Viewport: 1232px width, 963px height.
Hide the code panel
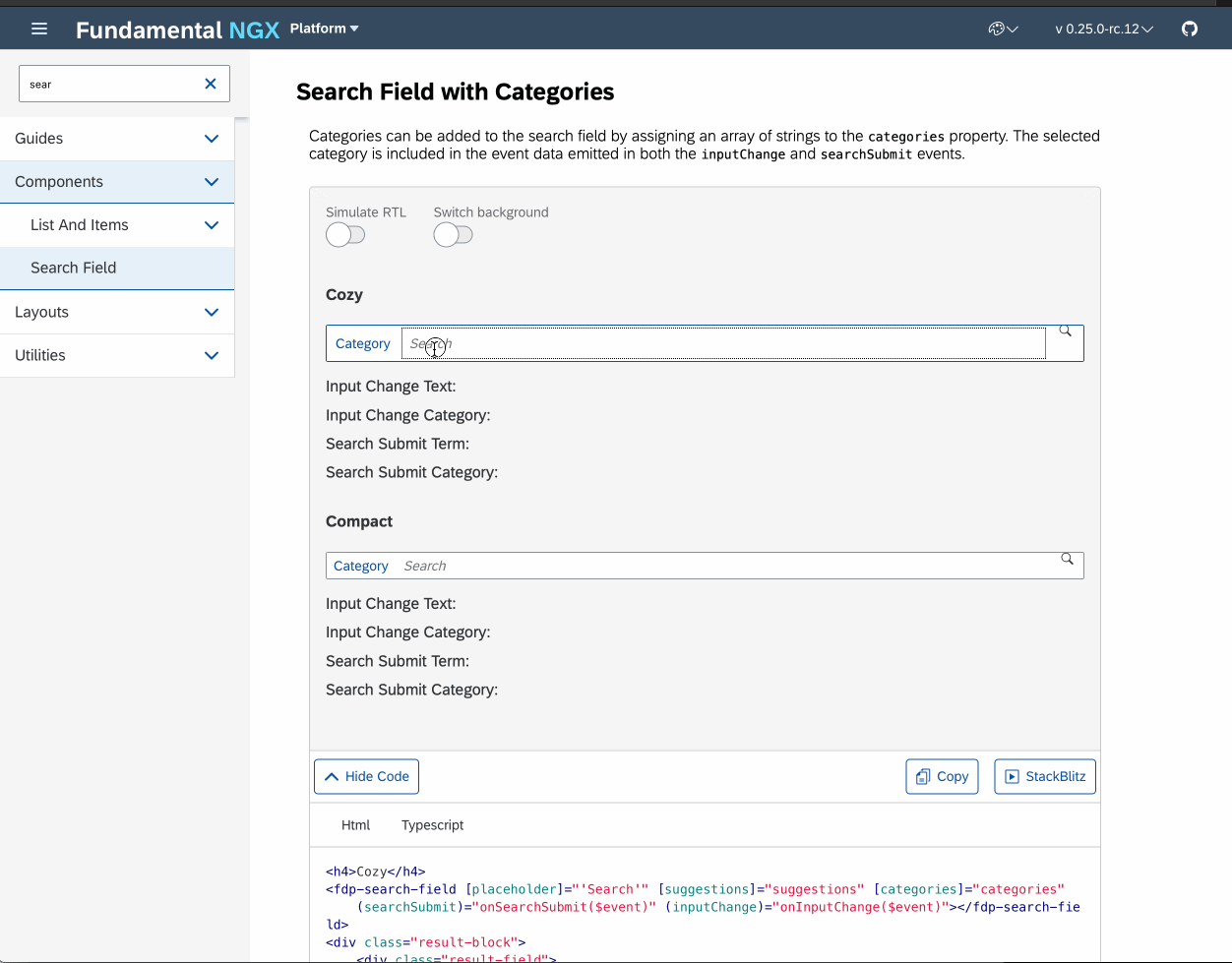366,776
